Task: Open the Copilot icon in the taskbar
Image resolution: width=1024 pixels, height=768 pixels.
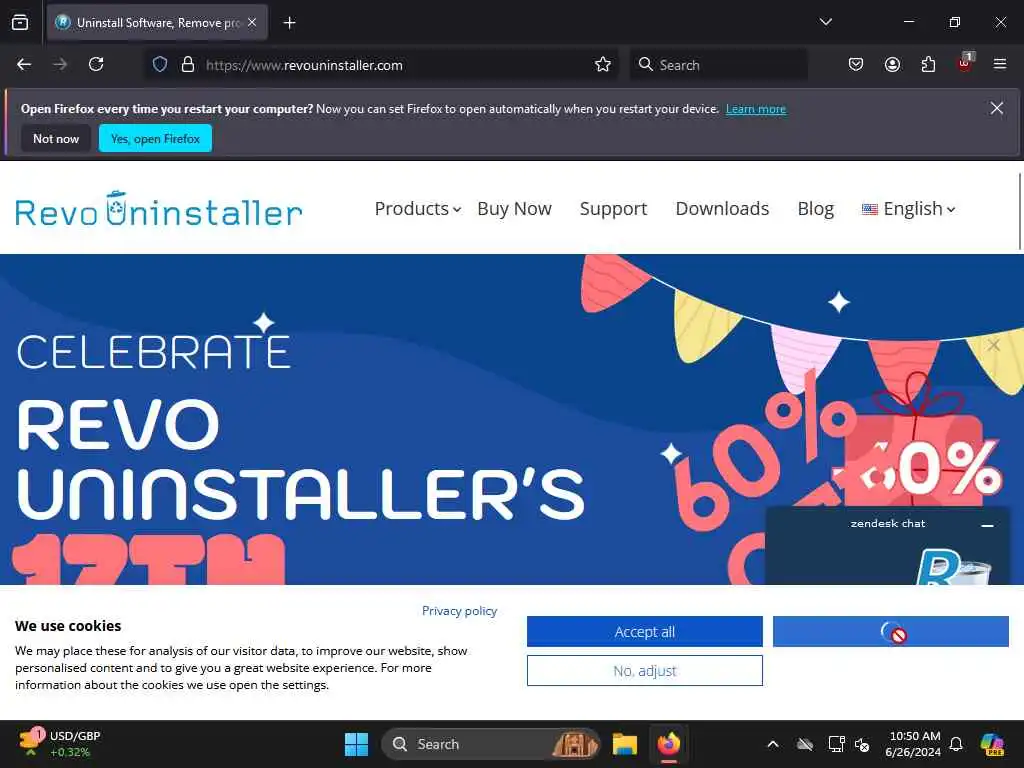Action: click(x=992, y=744)
